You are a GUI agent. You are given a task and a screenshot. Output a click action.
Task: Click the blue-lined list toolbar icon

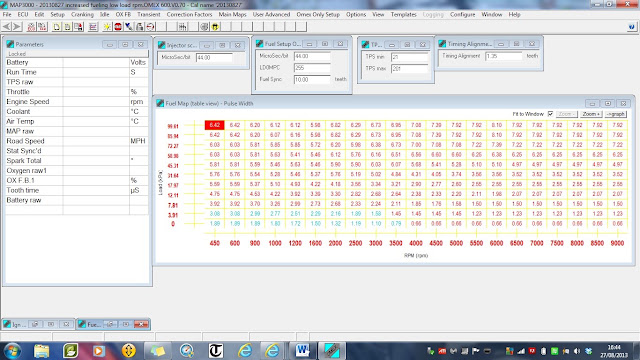tap(93, 27)
